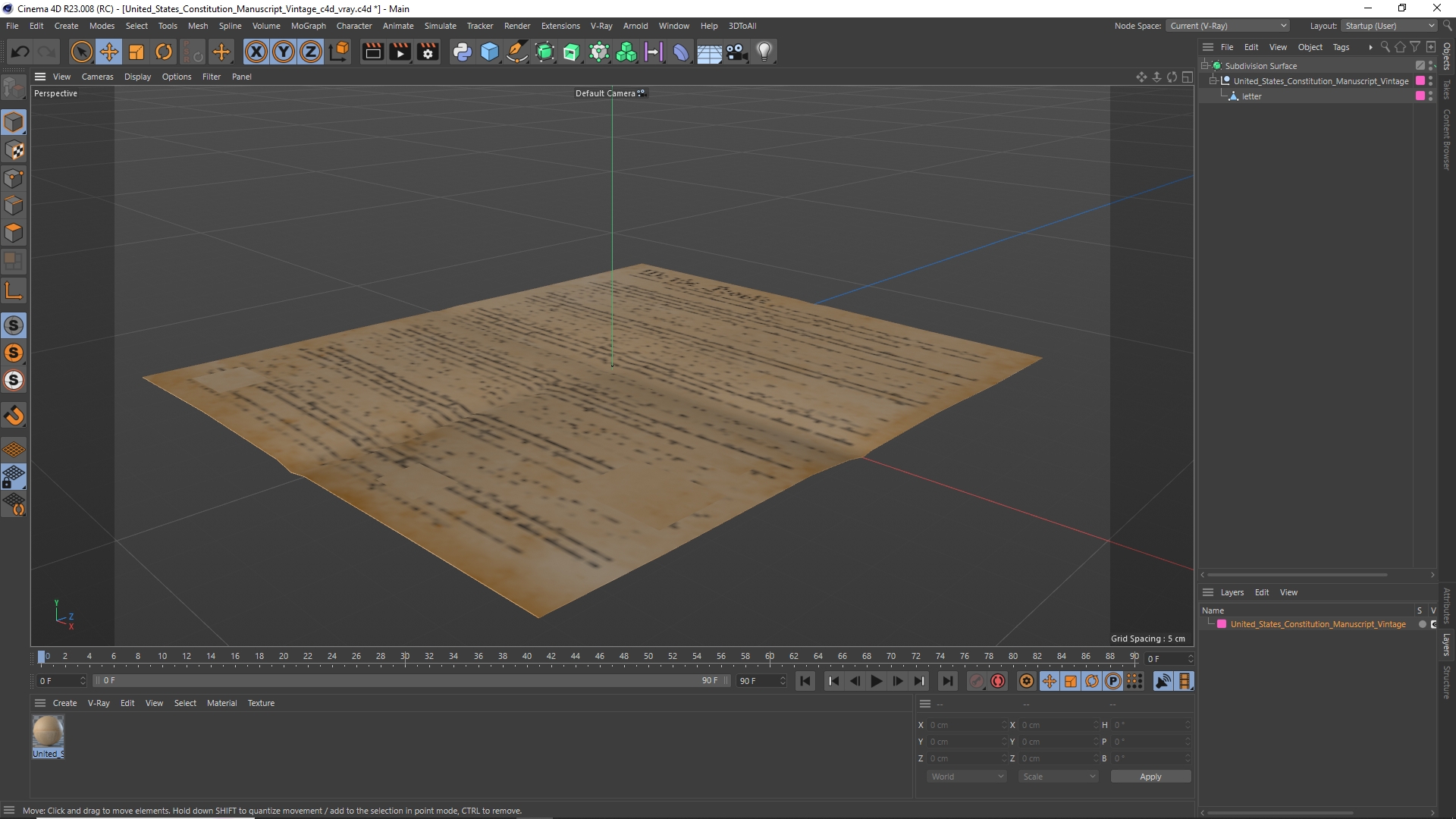Click the Python script icon
Screen dimensions: 1456x819
click(x=462, y=52)
